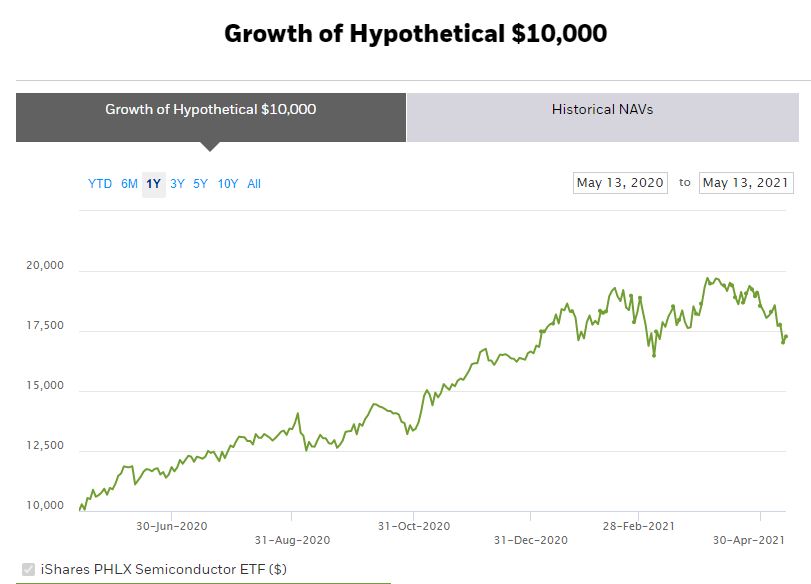Click the May 13, 2021 end date field
The height and width of the screenshot is (584, 811).
745,183
